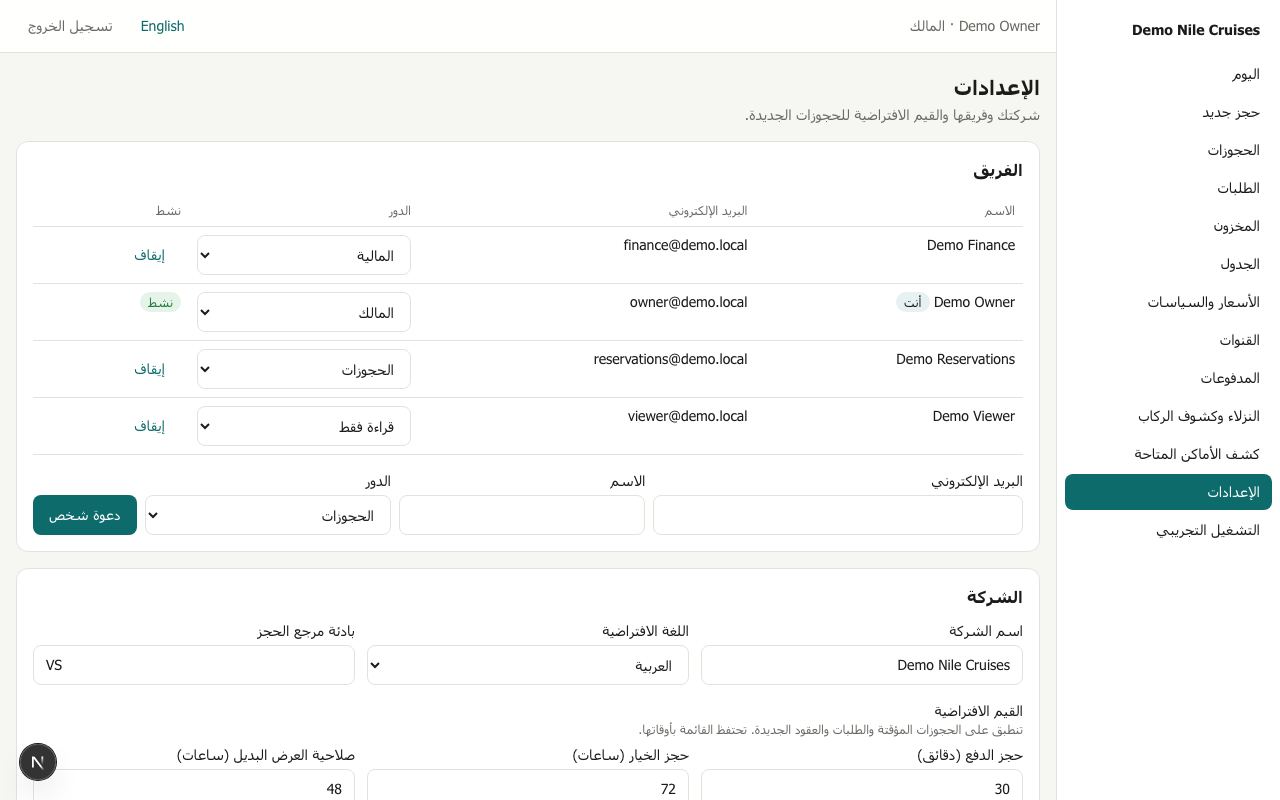The height and width of the screenshot is (800, 1280).
Task: Open the الجدول sidebar item
Action: [1168, 264]
